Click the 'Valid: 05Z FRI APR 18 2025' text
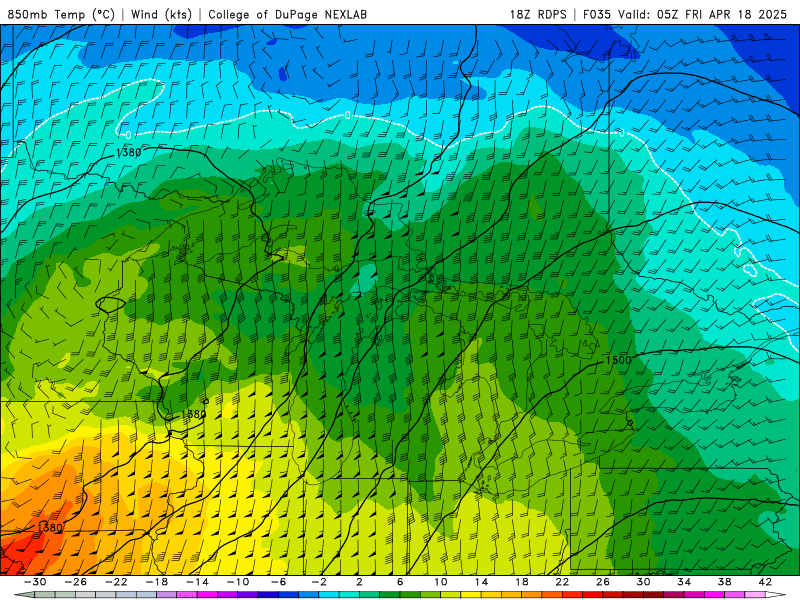 pyautogui.click(x=703, y=14)
